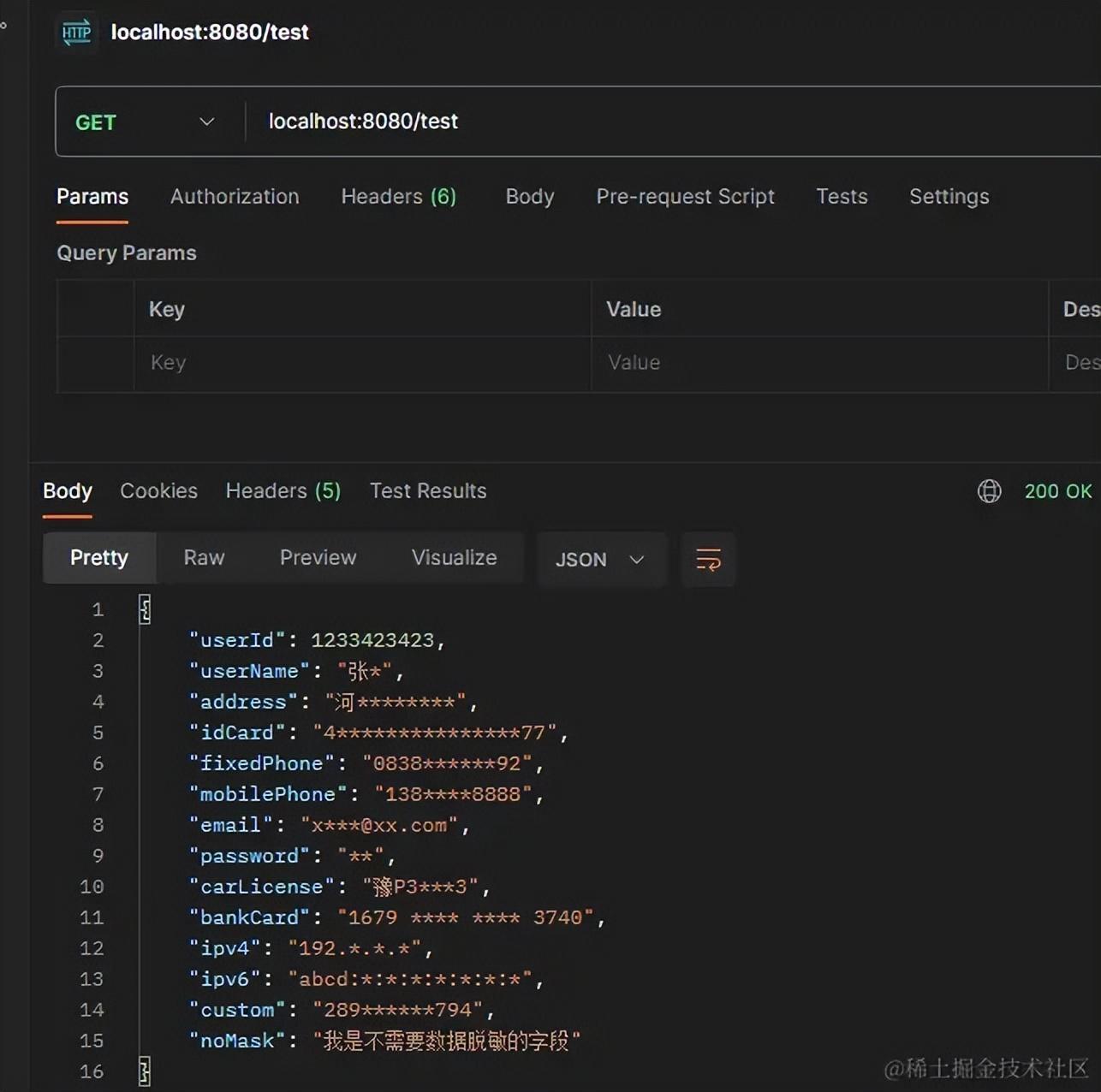Viewport: 1101px width, 1092px height.
Task: View the response Headers (5) tab
Action: click(x=283, y=491)
